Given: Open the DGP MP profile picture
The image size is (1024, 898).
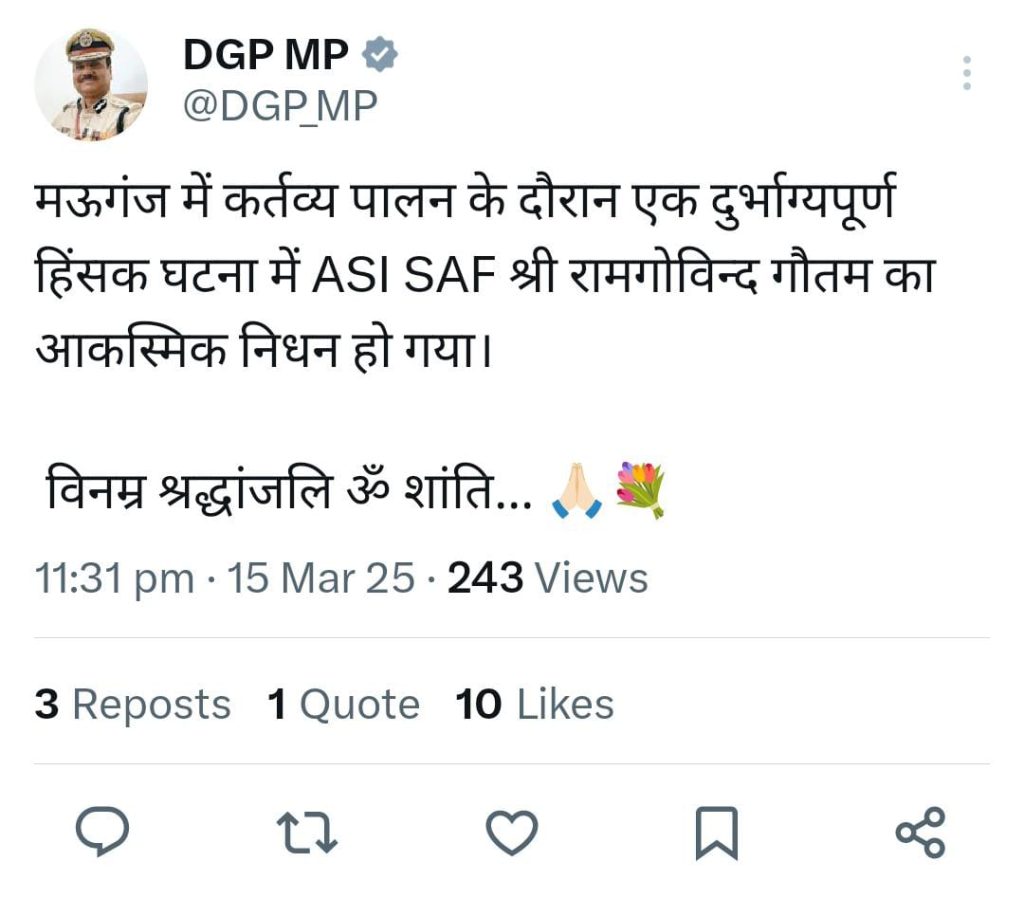Looking at the screenshot, I should point(91,84).
